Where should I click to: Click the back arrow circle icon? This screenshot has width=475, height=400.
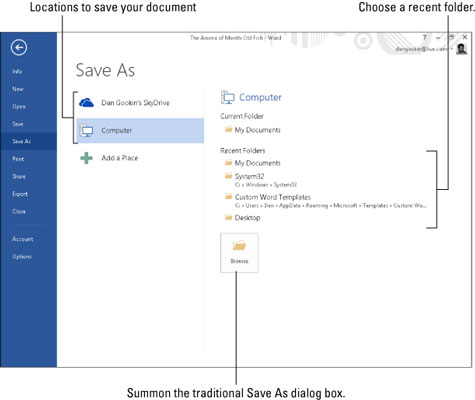tap(19, 47)
